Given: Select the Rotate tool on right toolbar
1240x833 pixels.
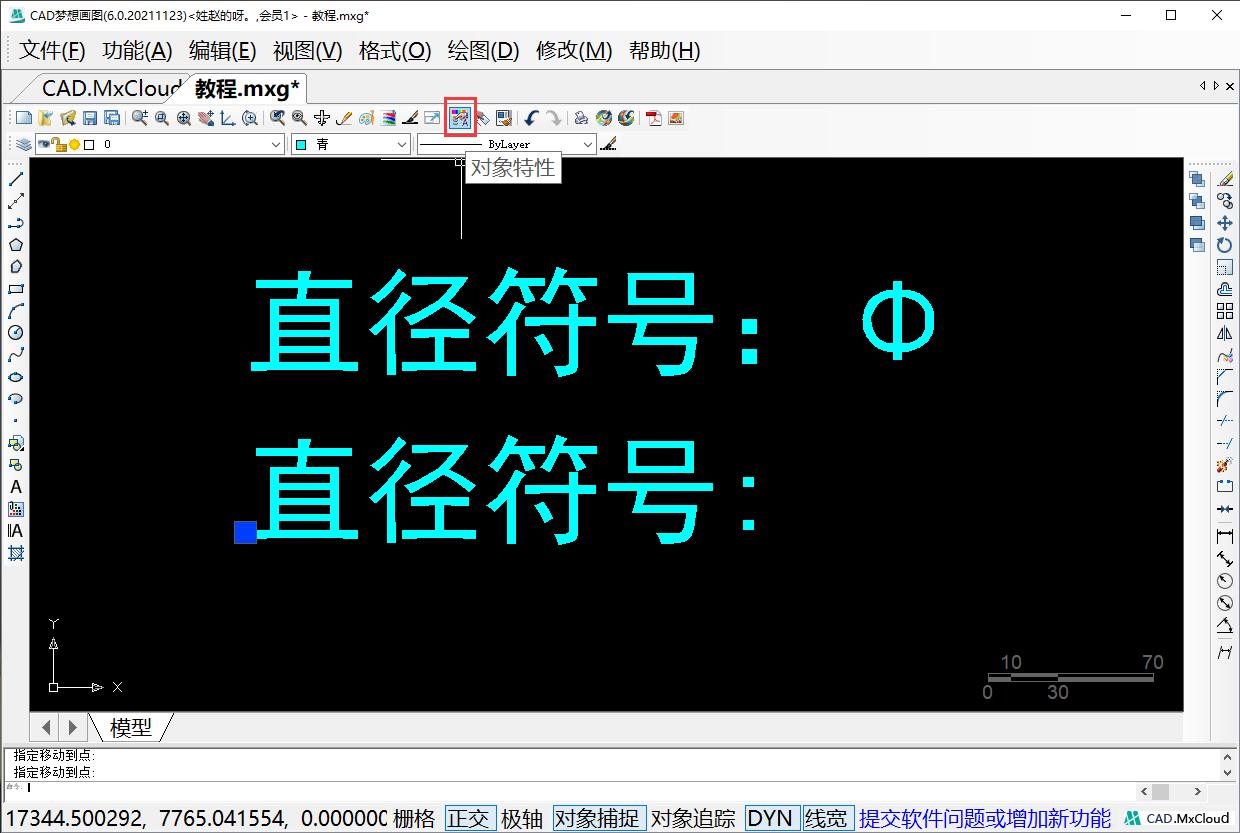Looking at the screenshot, I should (1224, 245).
